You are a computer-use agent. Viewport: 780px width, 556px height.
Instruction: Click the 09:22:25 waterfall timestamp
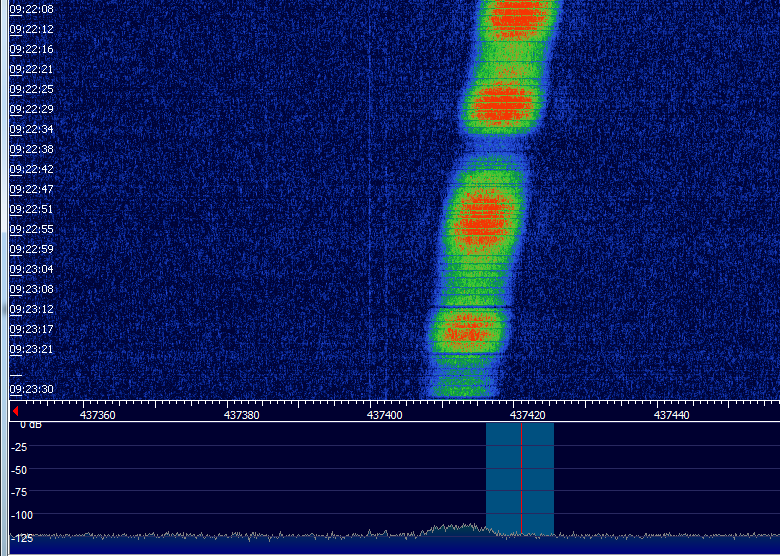click(31, 89)
